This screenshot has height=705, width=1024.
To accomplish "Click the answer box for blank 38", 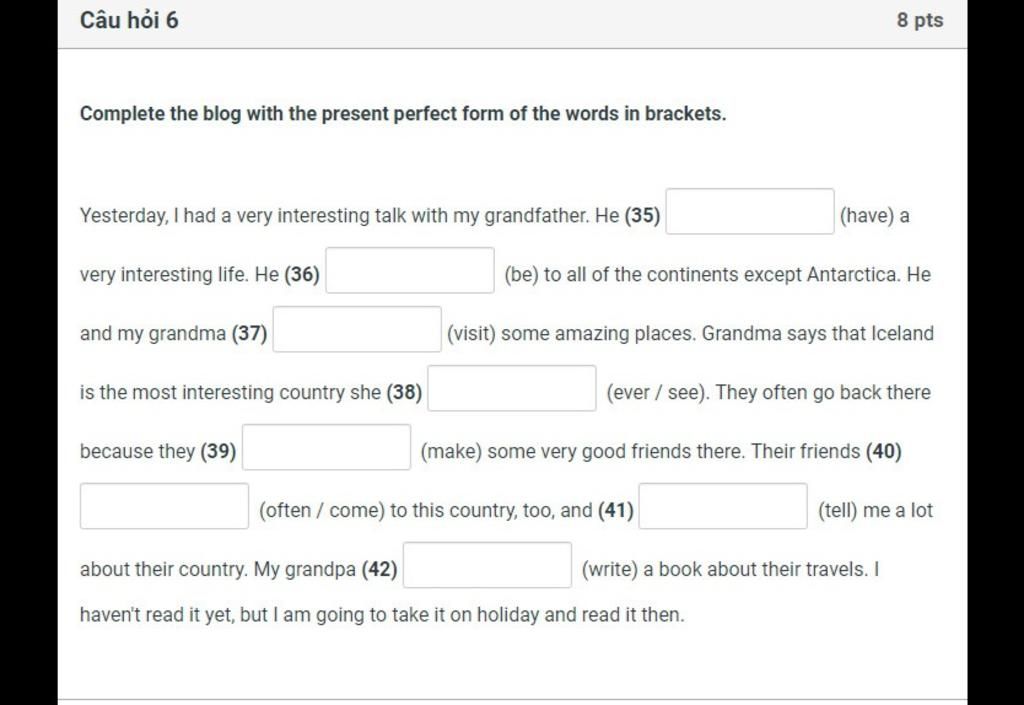I will click(x=512, y=389).
